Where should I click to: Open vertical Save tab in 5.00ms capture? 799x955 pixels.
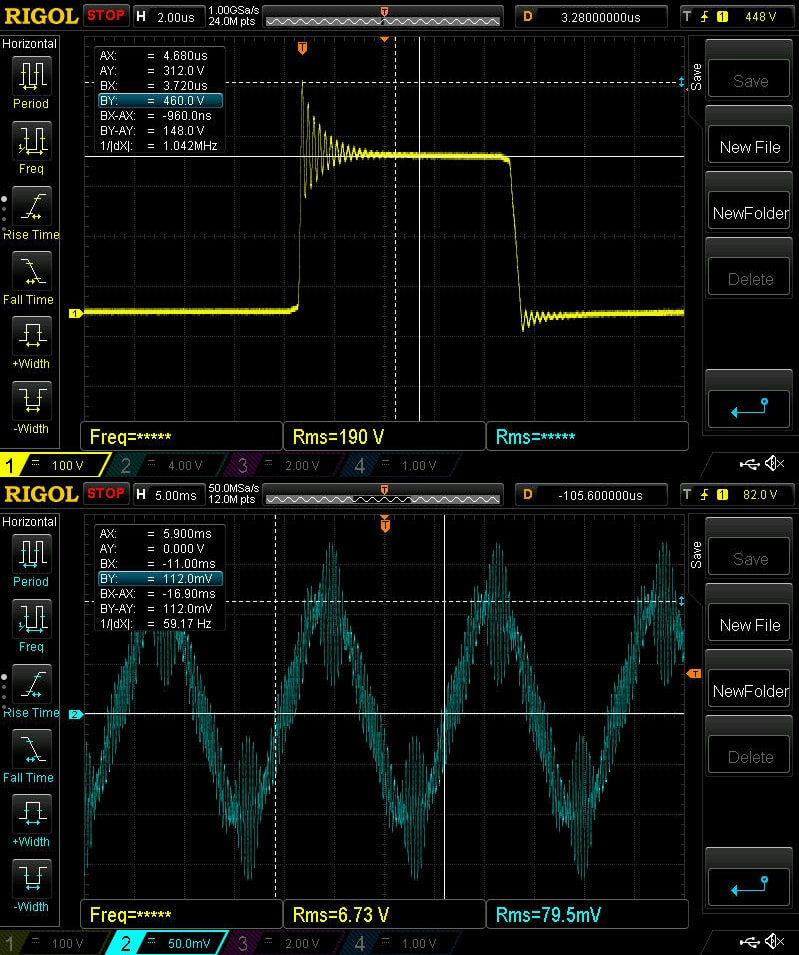[x=696, y=555]
